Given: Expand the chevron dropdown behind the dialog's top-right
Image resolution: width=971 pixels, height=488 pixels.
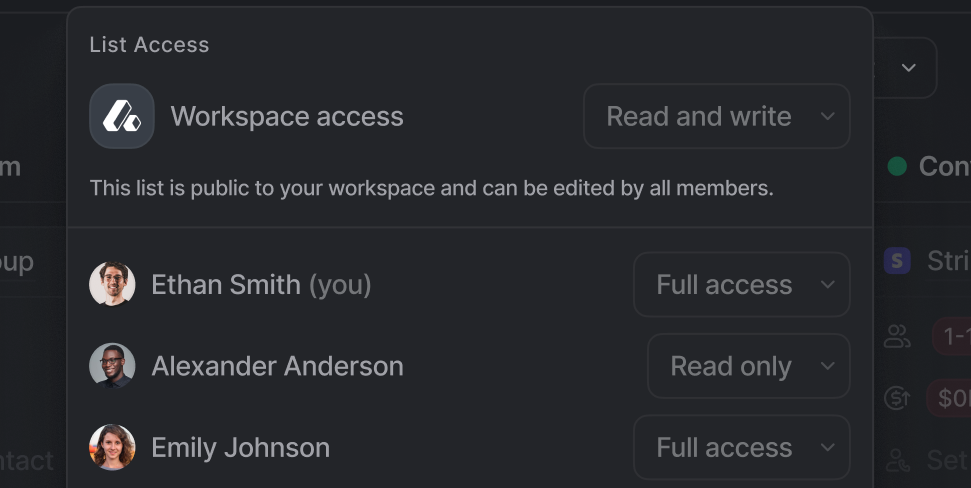Looking at the screenshot, I should click(x=908, y=68).
